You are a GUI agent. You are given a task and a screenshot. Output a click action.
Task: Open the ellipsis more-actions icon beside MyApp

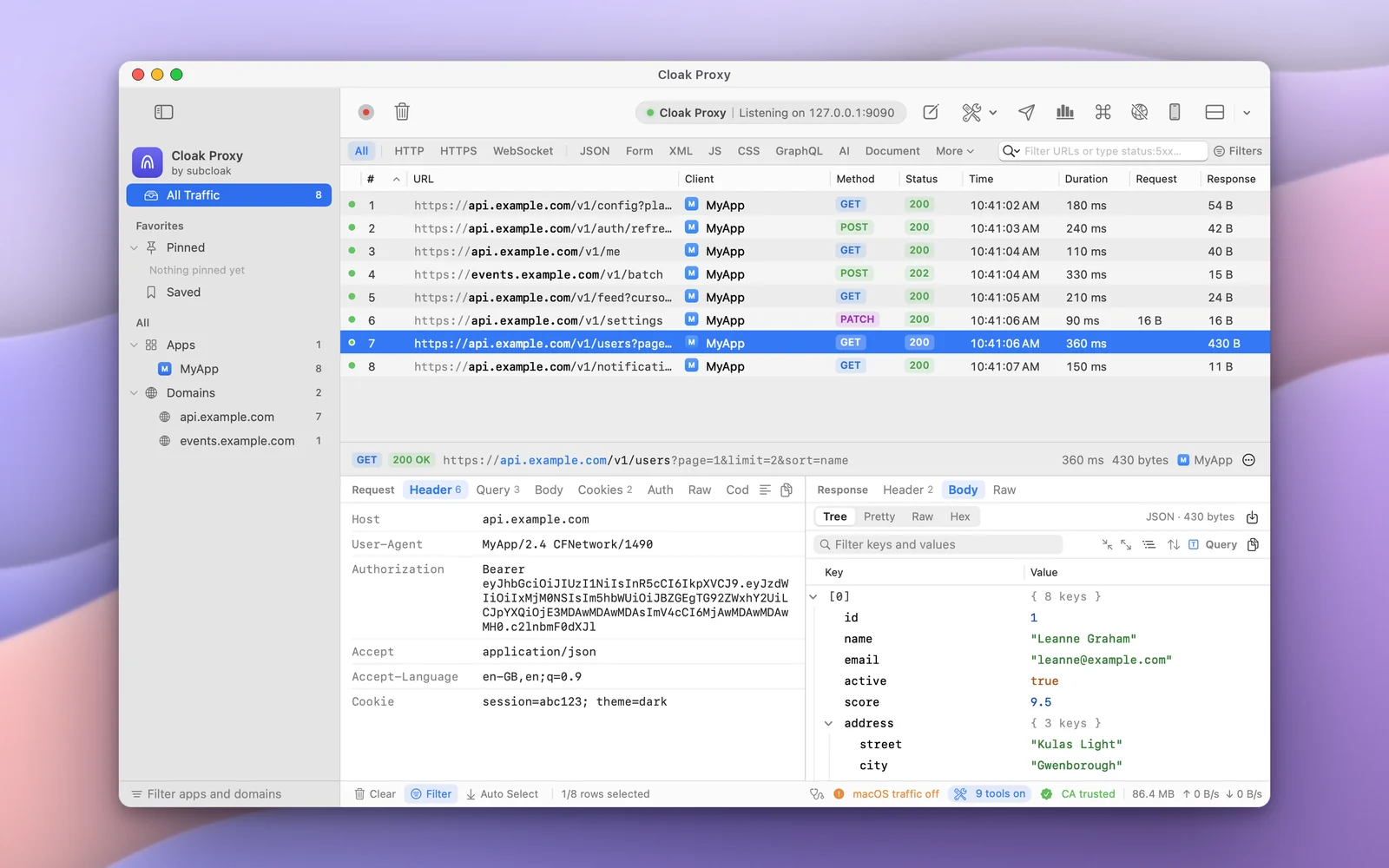pos(1249,460)
